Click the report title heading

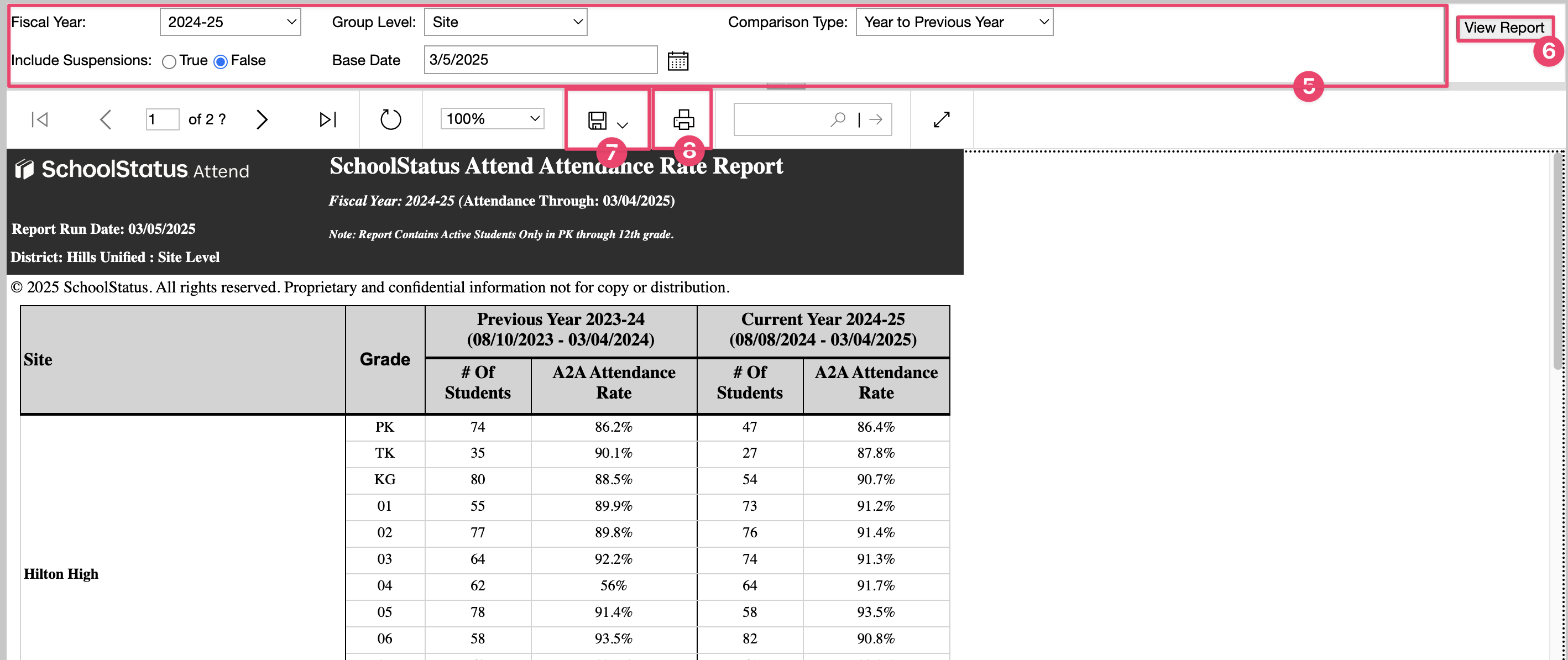point(556,166)
